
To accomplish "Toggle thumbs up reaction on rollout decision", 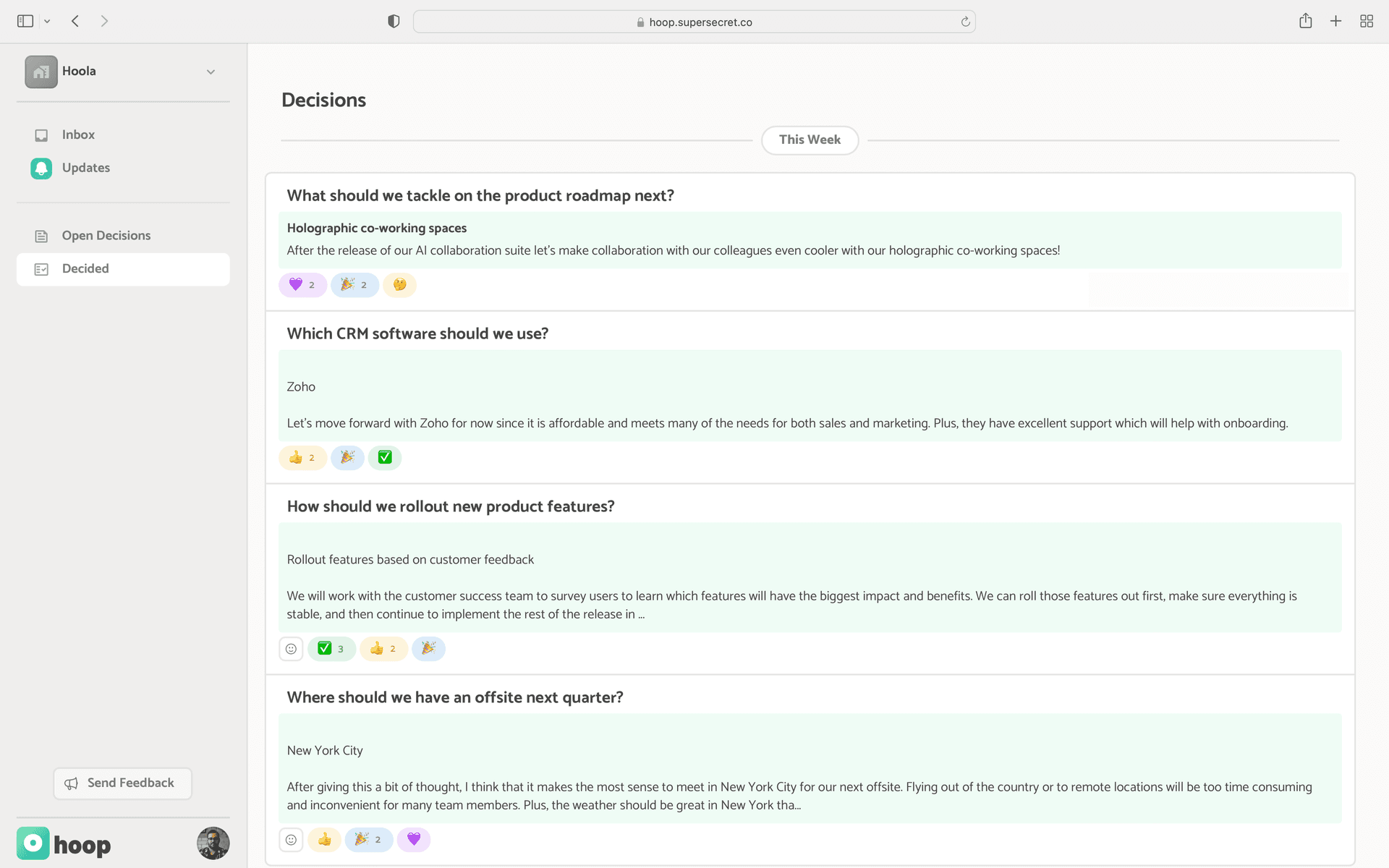I will pyautogui.click(x=383, y=649).
